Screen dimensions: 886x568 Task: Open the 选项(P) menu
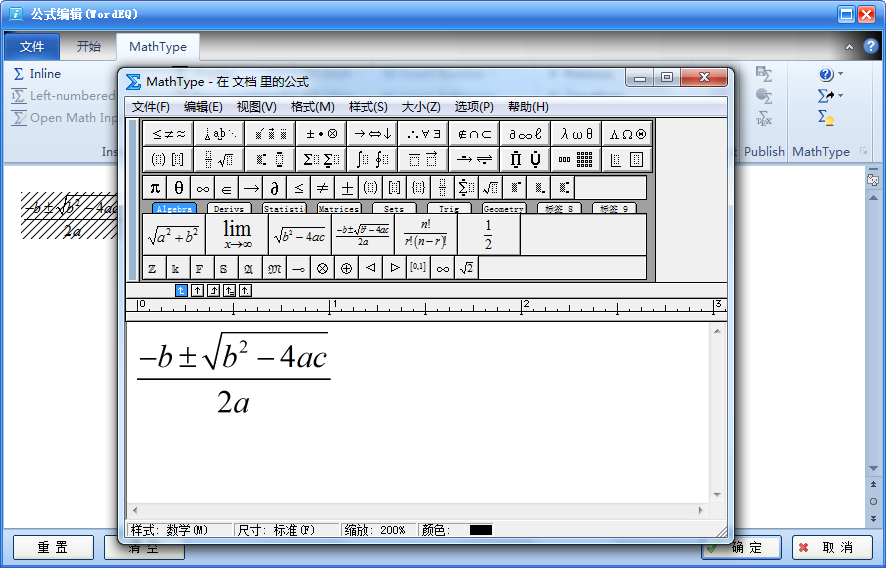point(474,107)
